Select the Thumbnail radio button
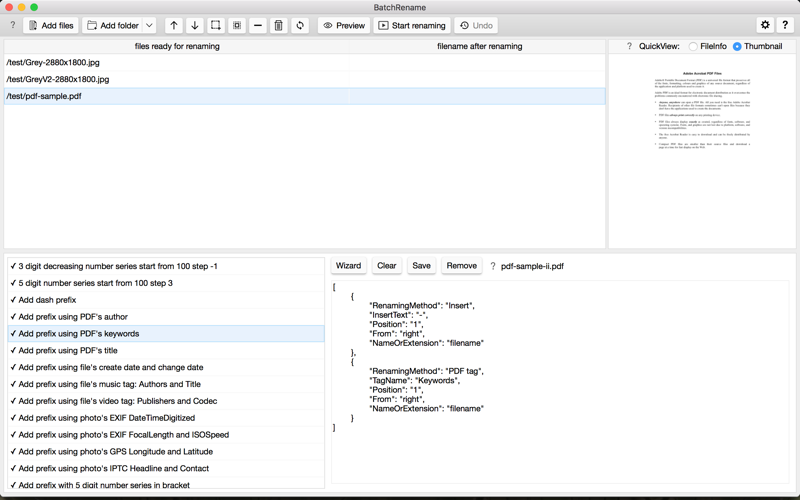Screen dimensions: 800x500 tap(757, 46)
